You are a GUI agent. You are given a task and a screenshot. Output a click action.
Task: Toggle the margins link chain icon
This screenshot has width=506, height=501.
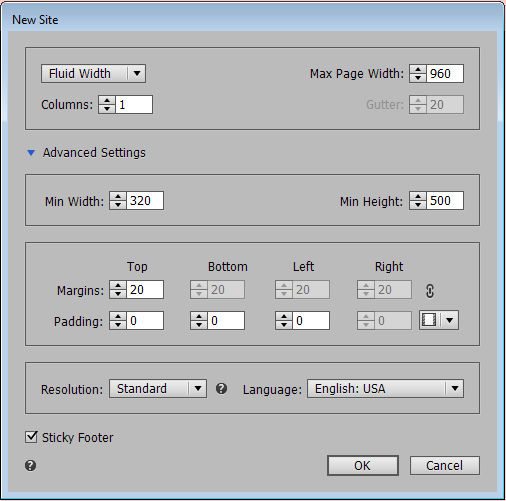[430, 291]
